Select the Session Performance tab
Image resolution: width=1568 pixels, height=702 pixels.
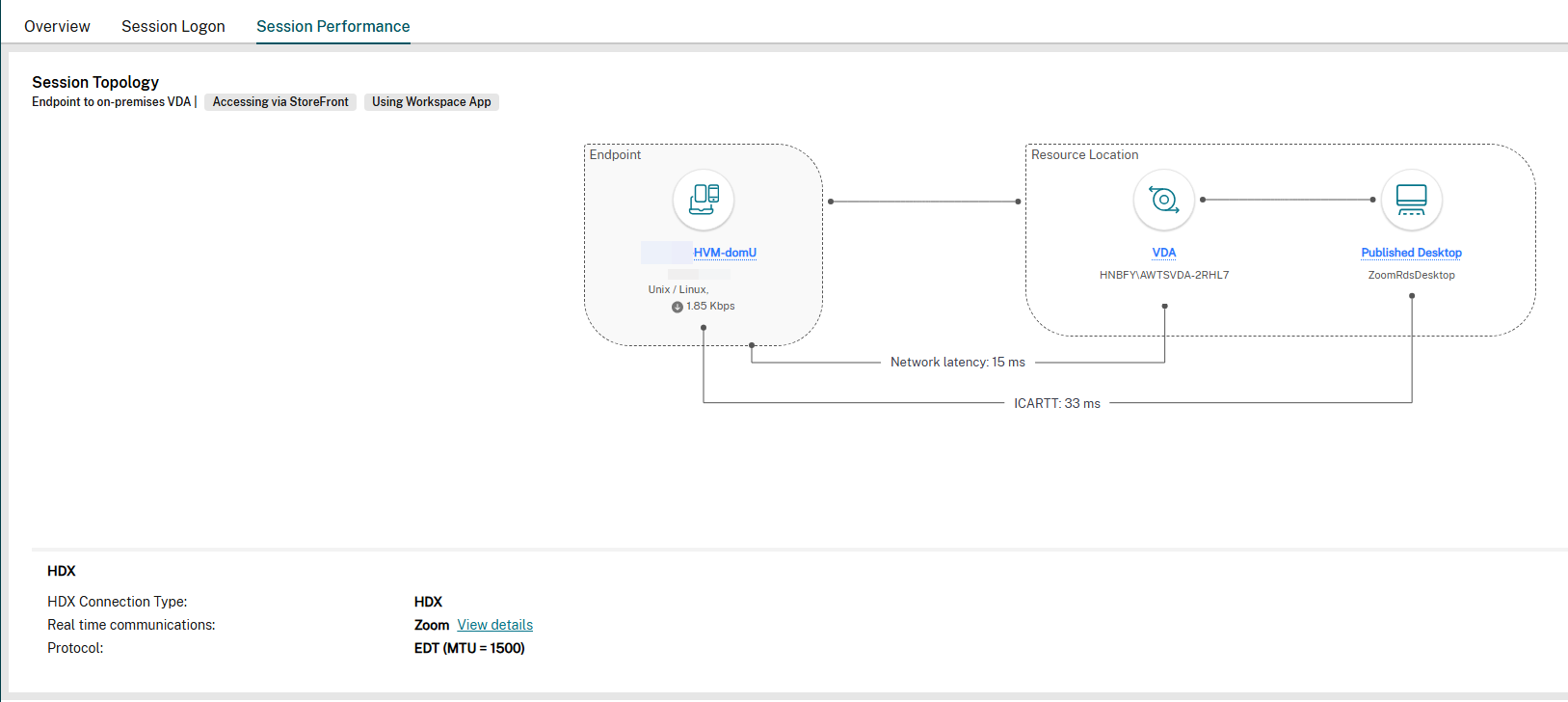pos(332,26)
